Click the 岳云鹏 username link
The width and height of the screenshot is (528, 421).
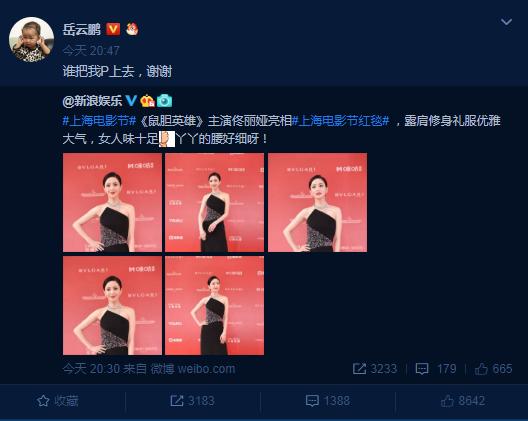pos(82,29)
